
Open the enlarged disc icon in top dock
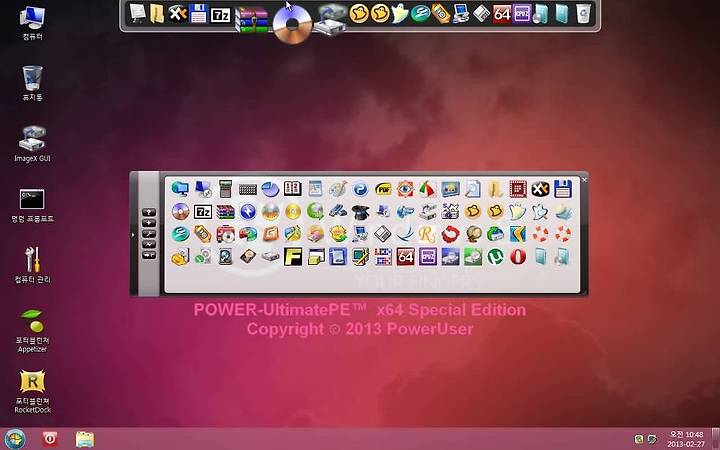pyautogui.click(x=292, y=24)
